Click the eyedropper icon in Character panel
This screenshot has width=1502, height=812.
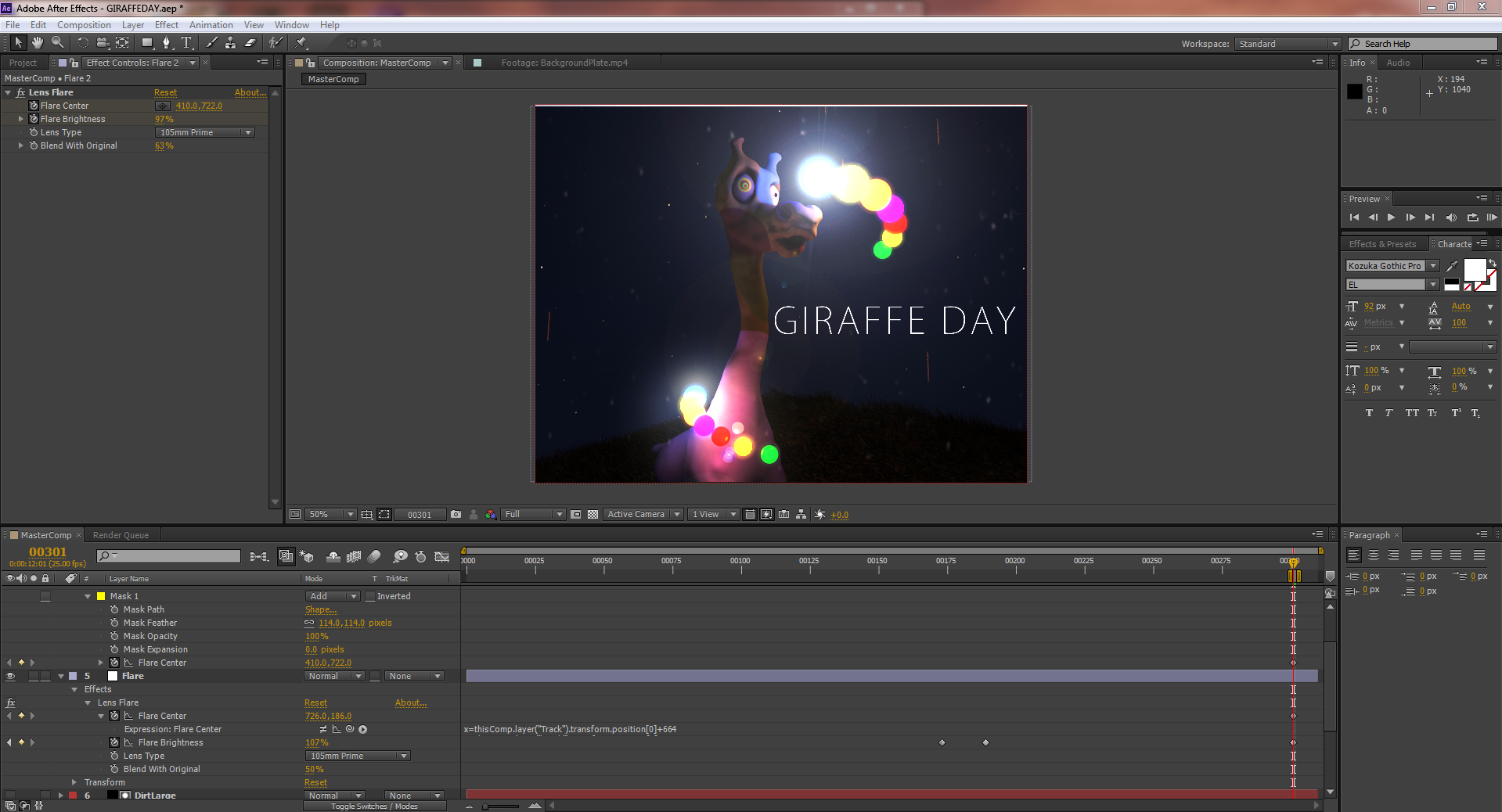click(x=1452, y=266)
